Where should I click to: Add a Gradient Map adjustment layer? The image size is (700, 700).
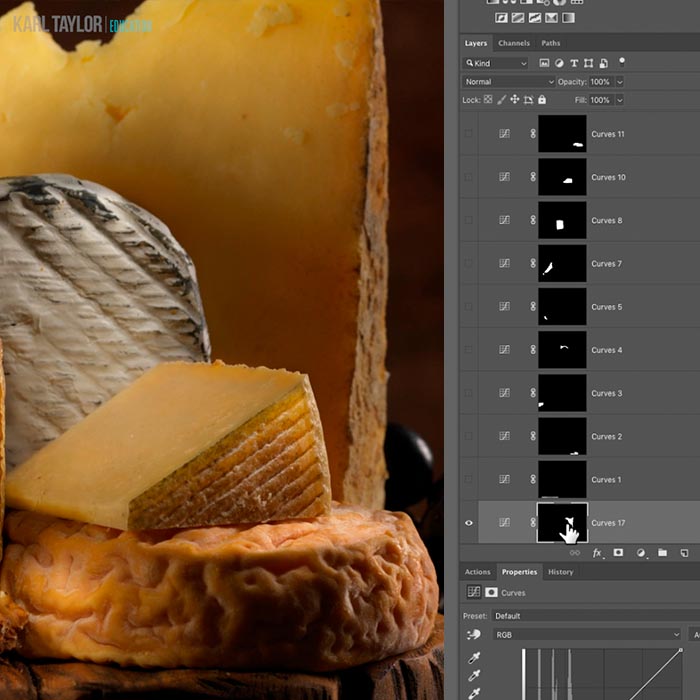point(568,18)
